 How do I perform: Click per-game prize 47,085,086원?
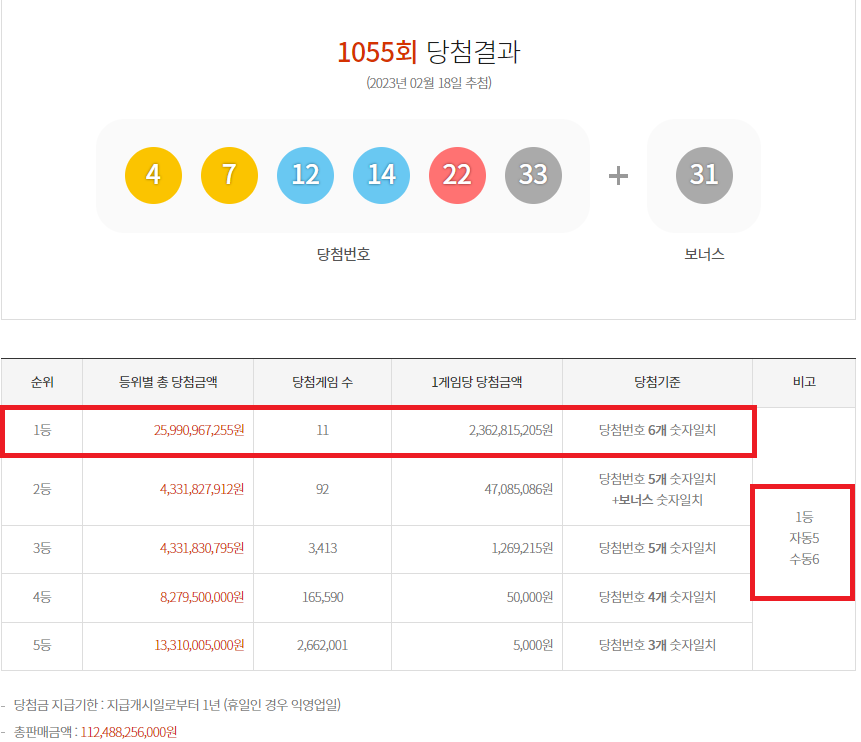[518, 489]
